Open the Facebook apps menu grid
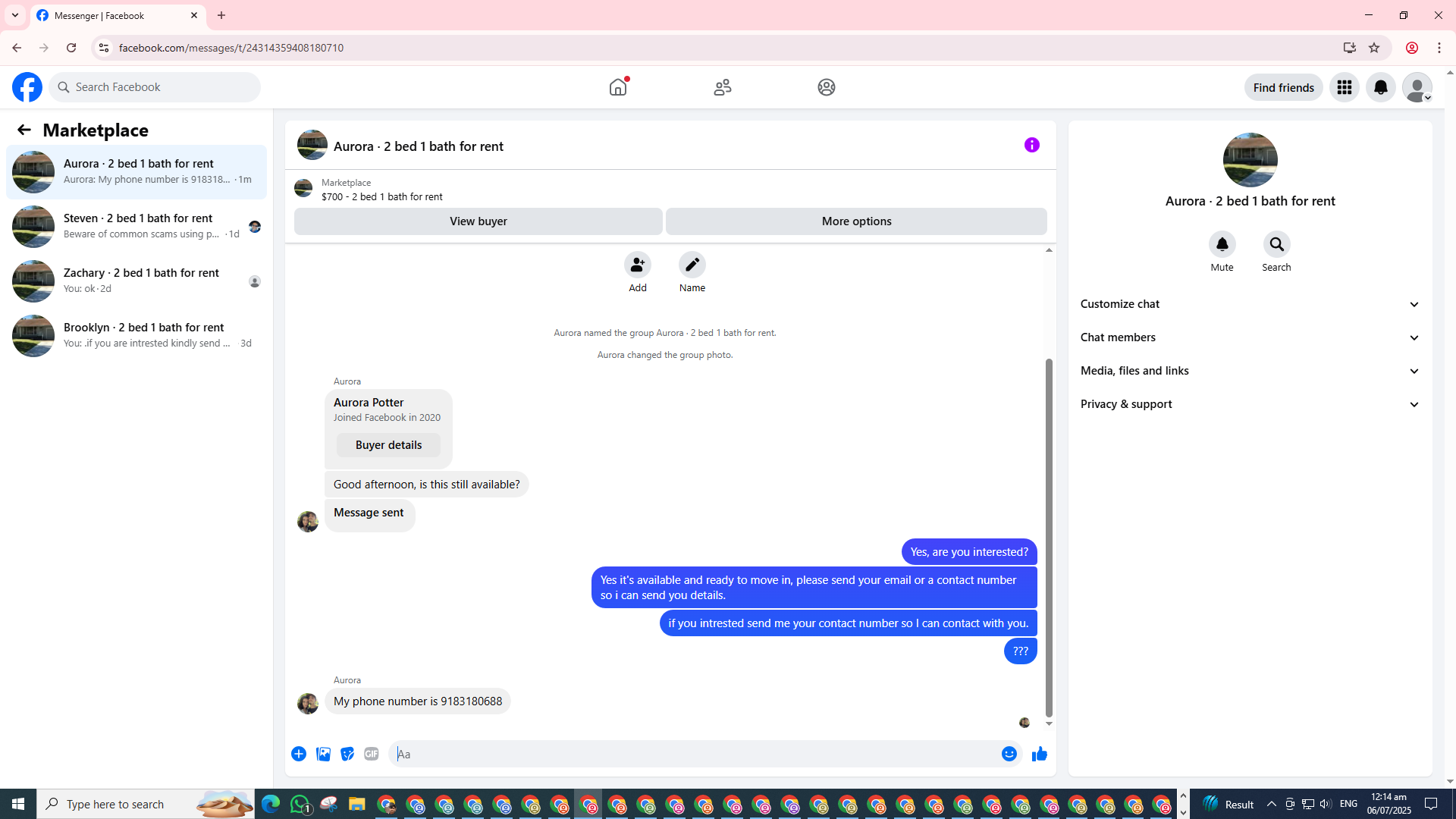The width and height of the screenshot is (1456, 819). [x=1344, y=87]
